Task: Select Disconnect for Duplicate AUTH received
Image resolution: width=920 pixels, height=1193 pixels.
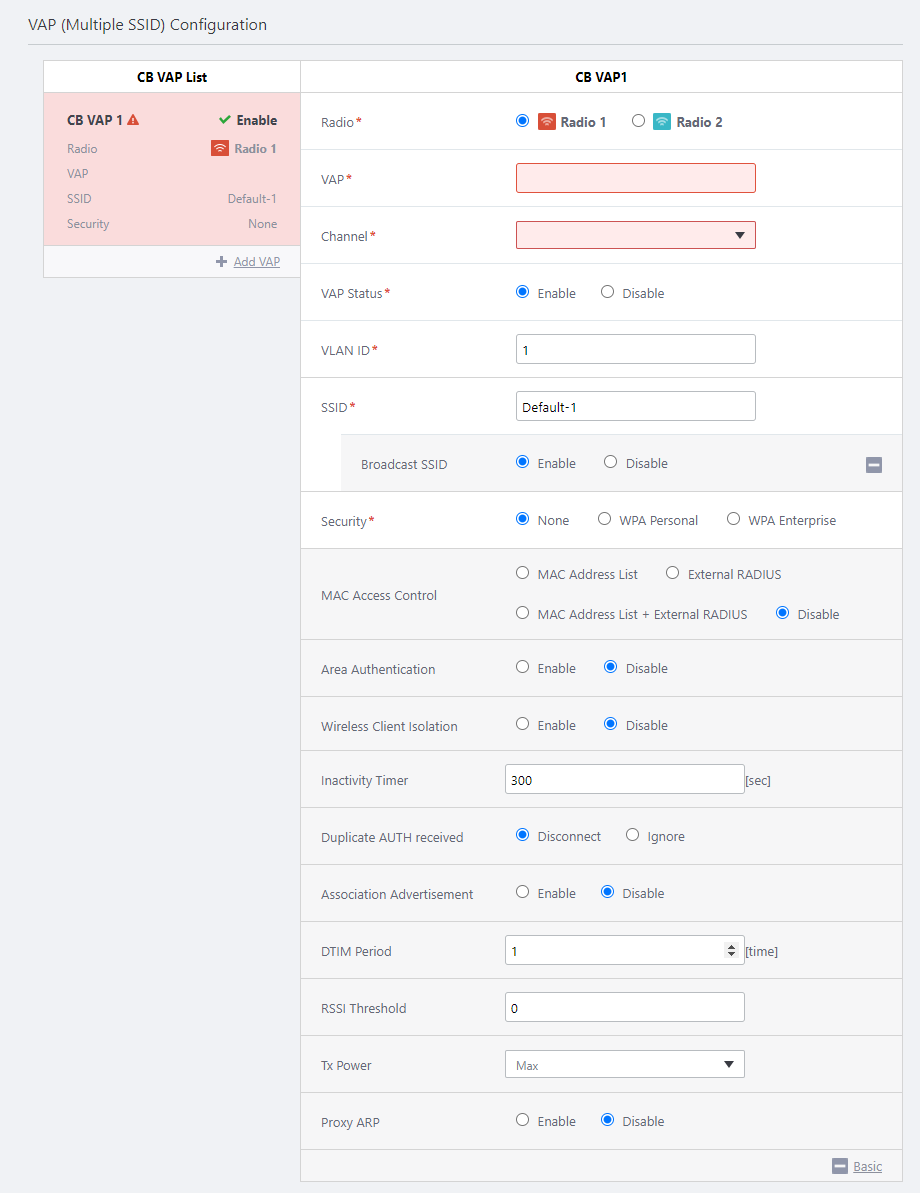Action: 522,835
